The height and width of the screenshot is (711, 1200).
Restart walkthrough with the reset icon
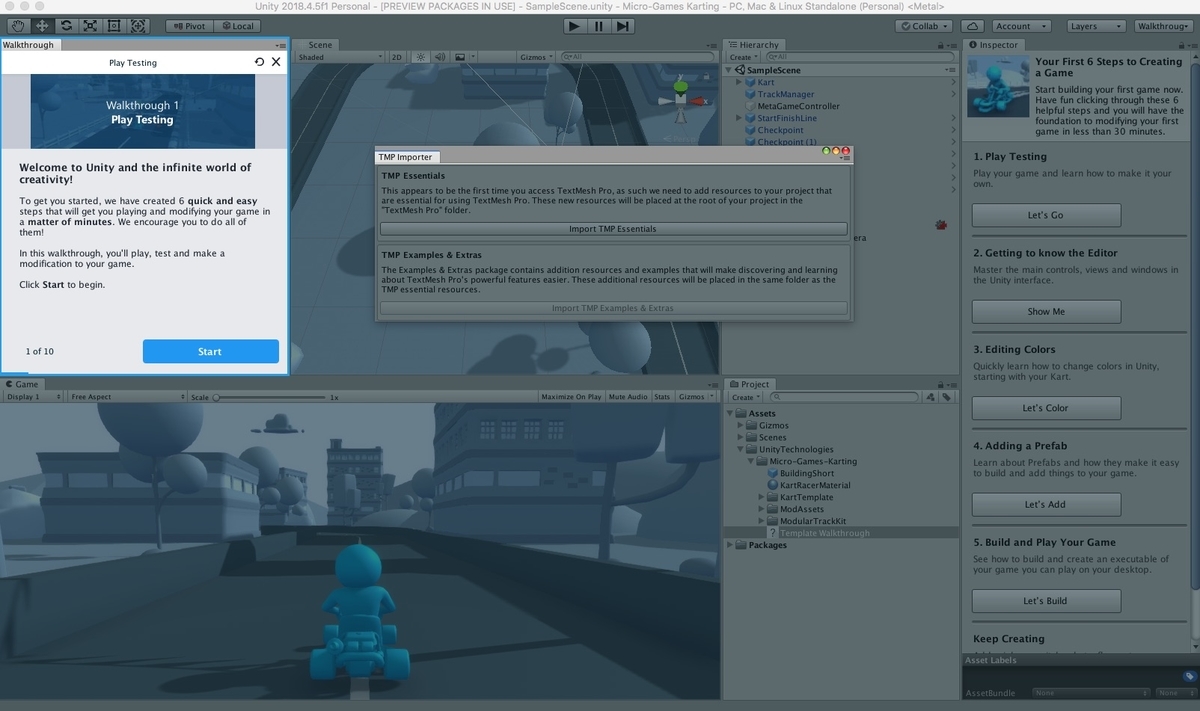coord(260,62)
